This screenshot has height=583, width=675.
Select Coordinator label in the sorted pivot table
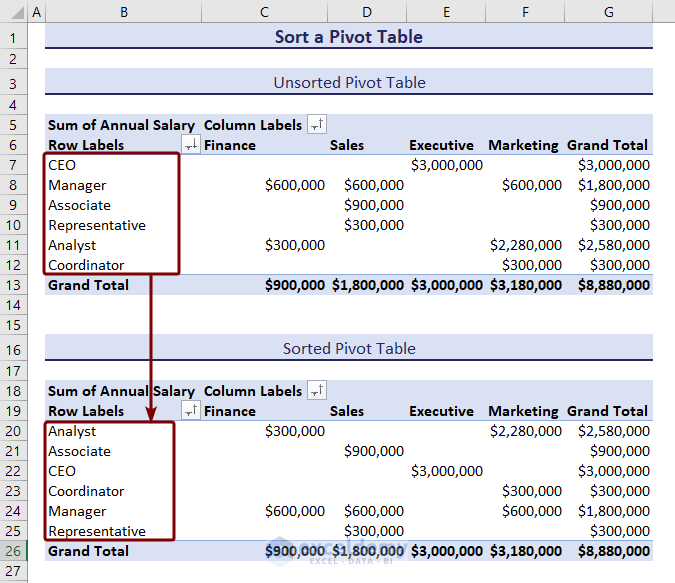point(86,491)
